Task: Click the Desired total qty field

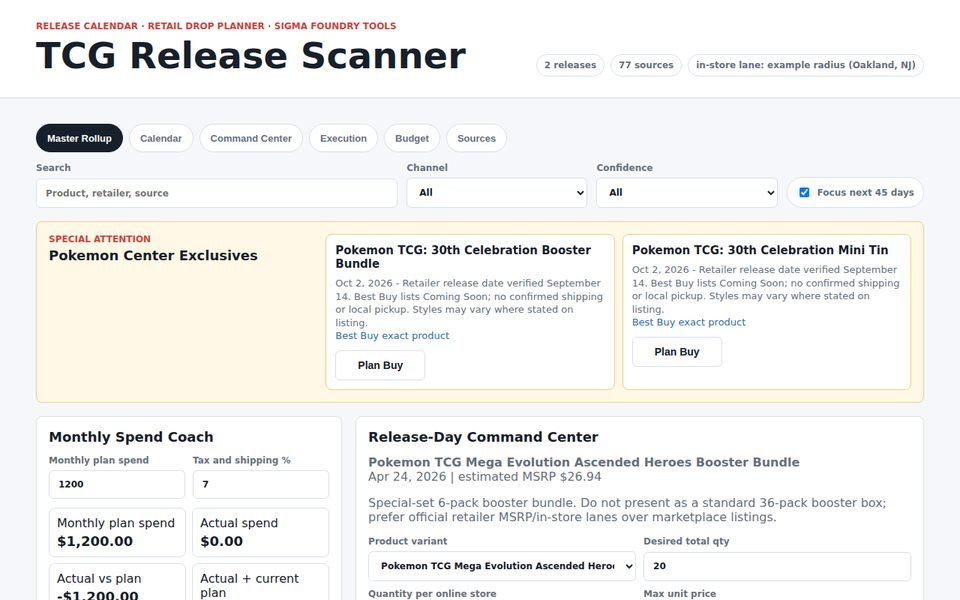Action: point(777,566)
